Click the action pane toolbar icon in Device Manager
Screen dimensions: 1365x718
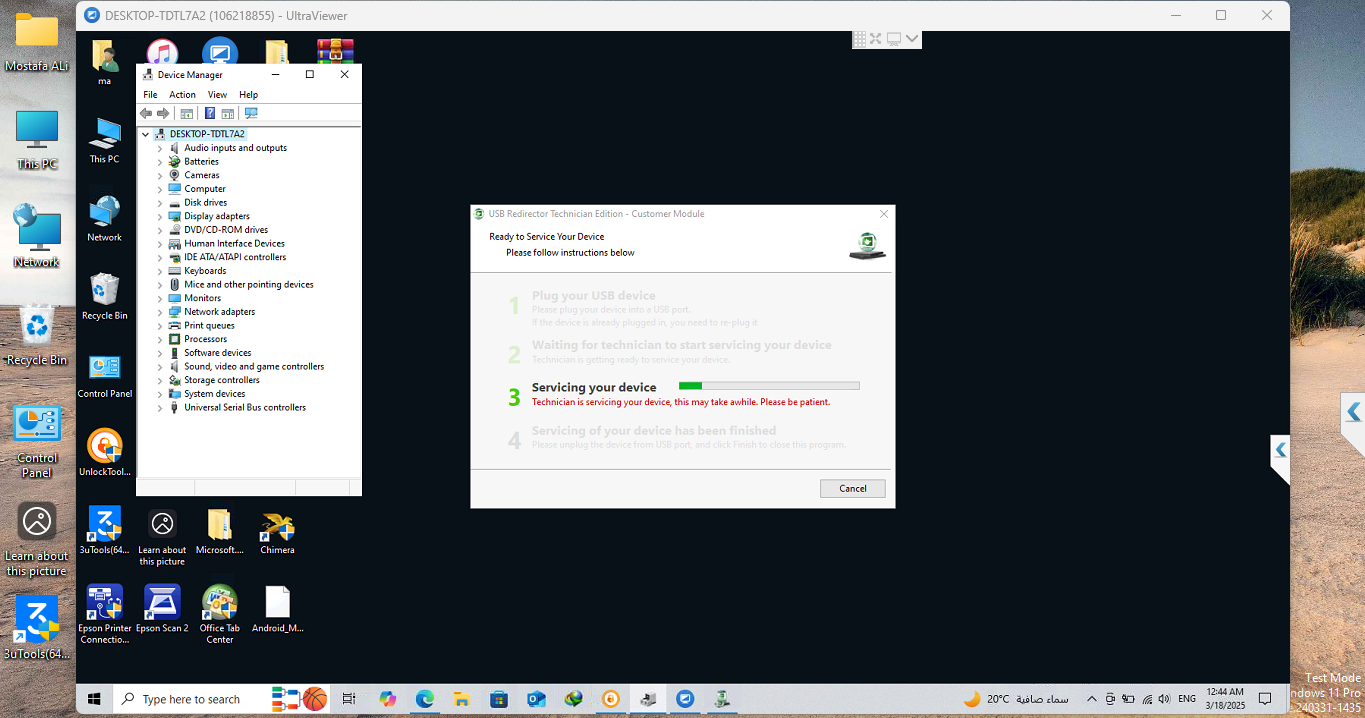click(228, 113)
